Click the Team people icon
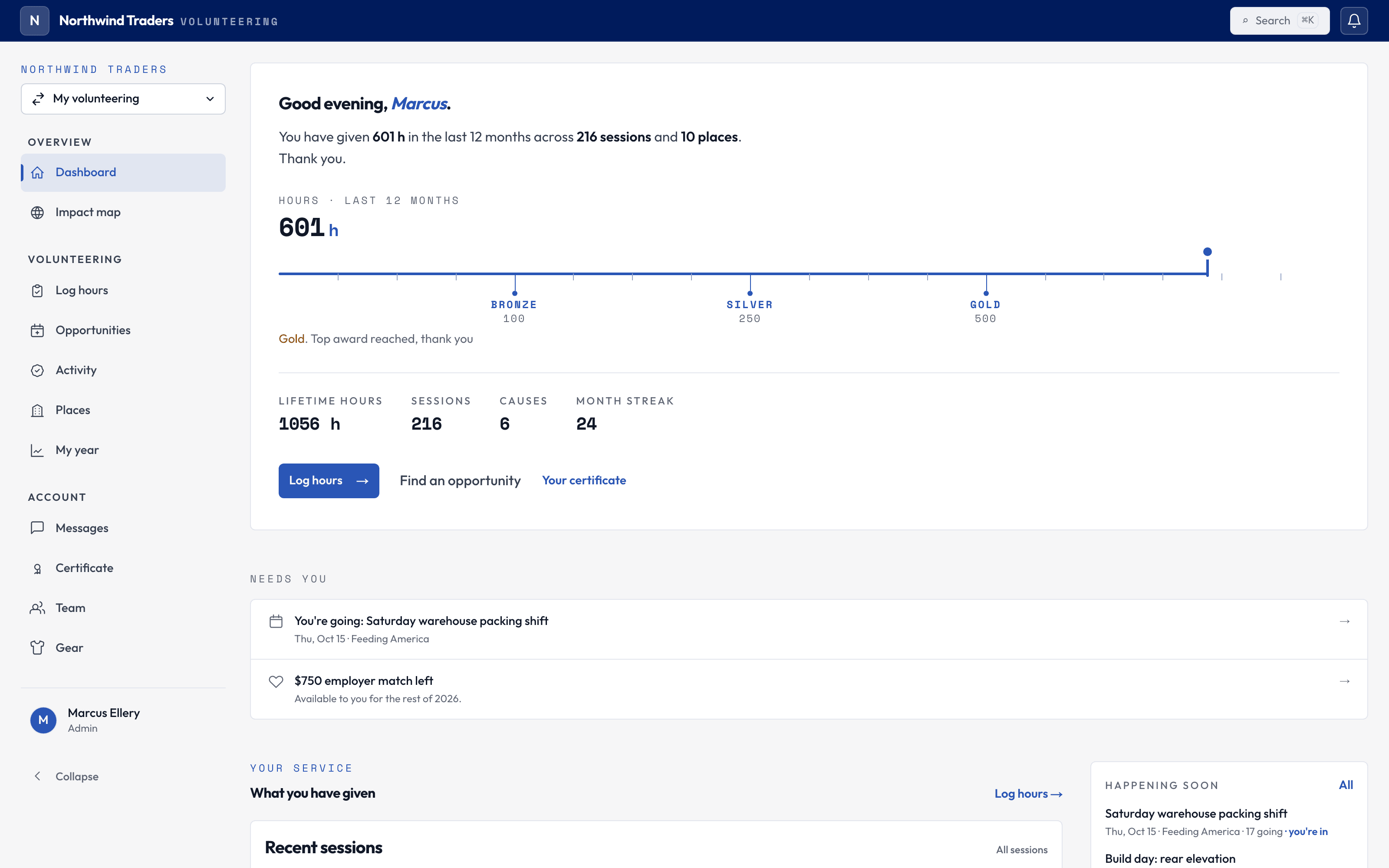The height and width of the screenshot is (868, 1389). pos(37,608)
